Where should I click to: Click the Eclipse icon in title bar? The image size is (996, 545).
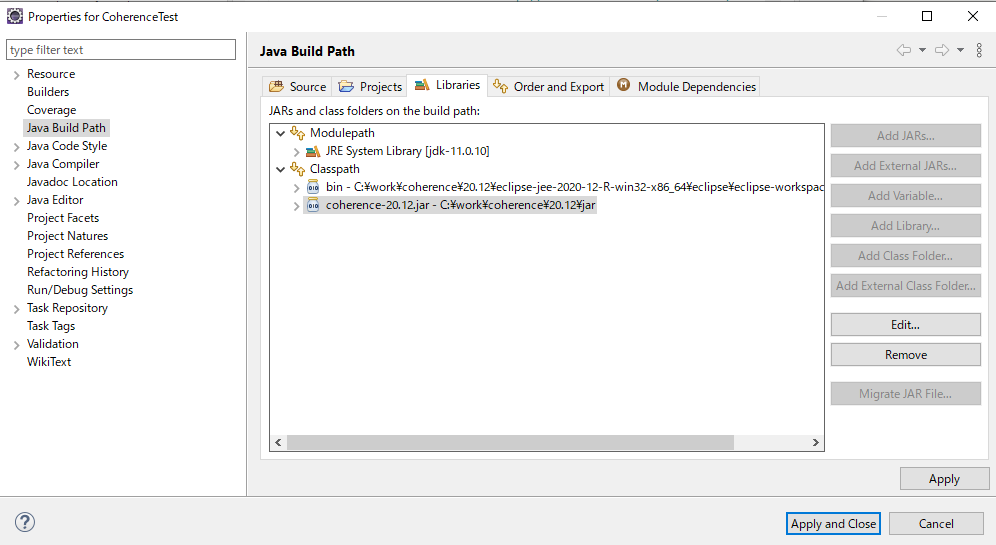15,16
